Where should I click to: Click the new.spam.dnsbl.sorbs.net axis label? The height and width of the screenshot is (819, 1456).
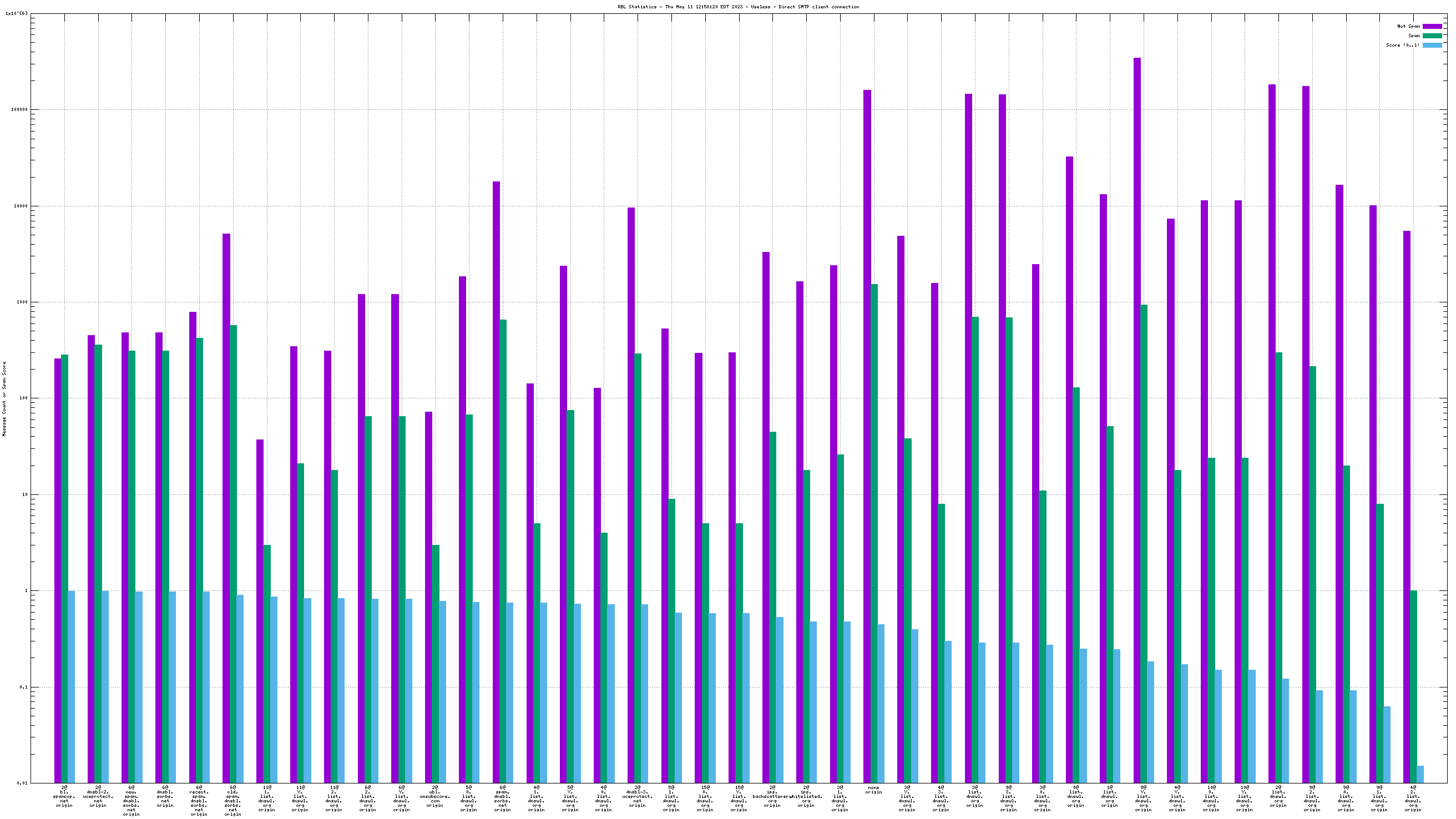[131, 800]
